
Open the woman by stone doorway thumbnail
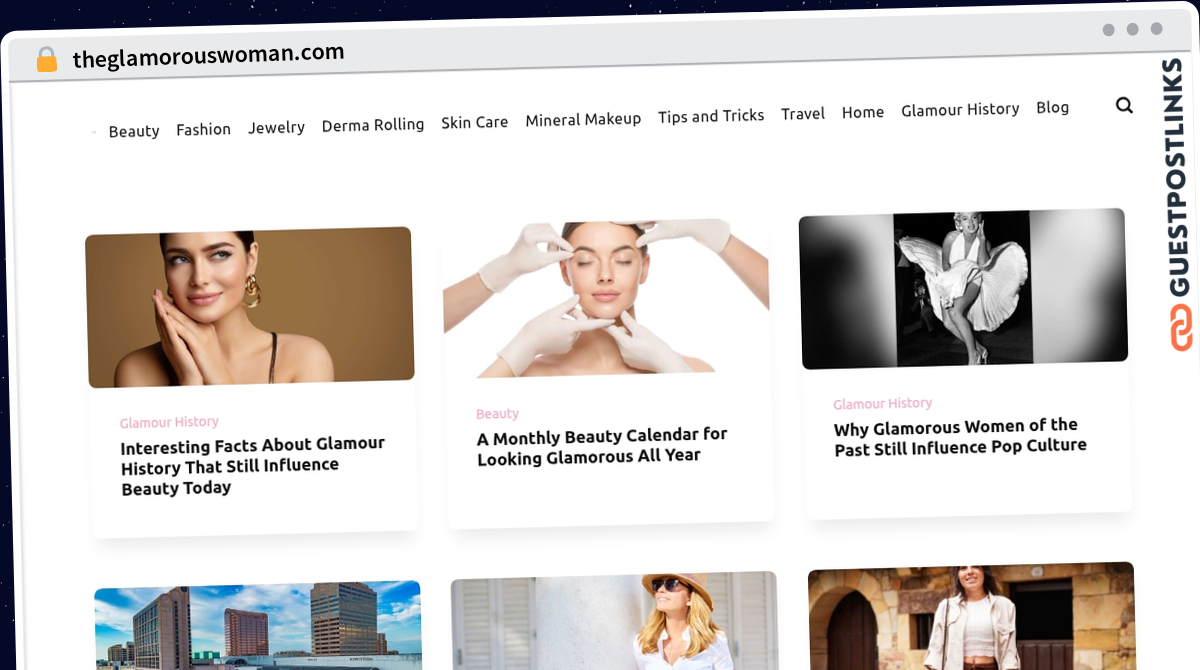point(972,615)
